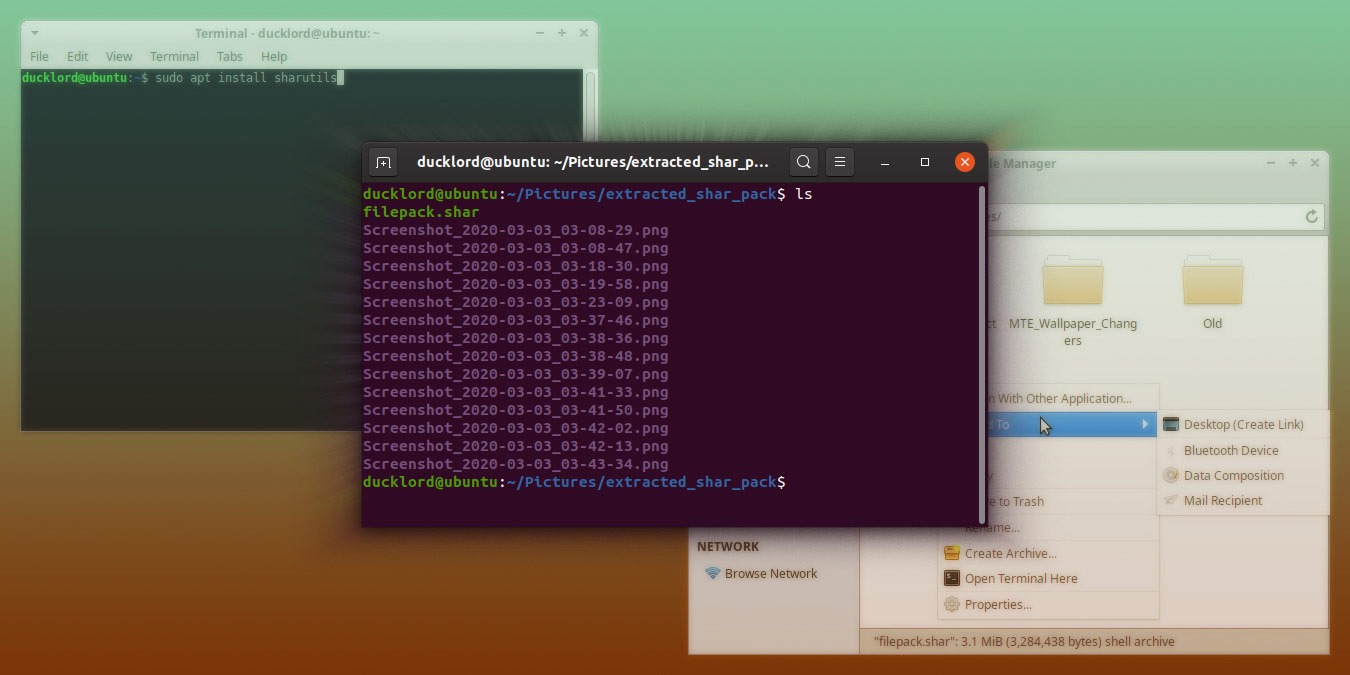The width and height of the screenshot is (1350, 675).
Task: Click the search magnifier icon in terminal header
Action: coord(803,161)
